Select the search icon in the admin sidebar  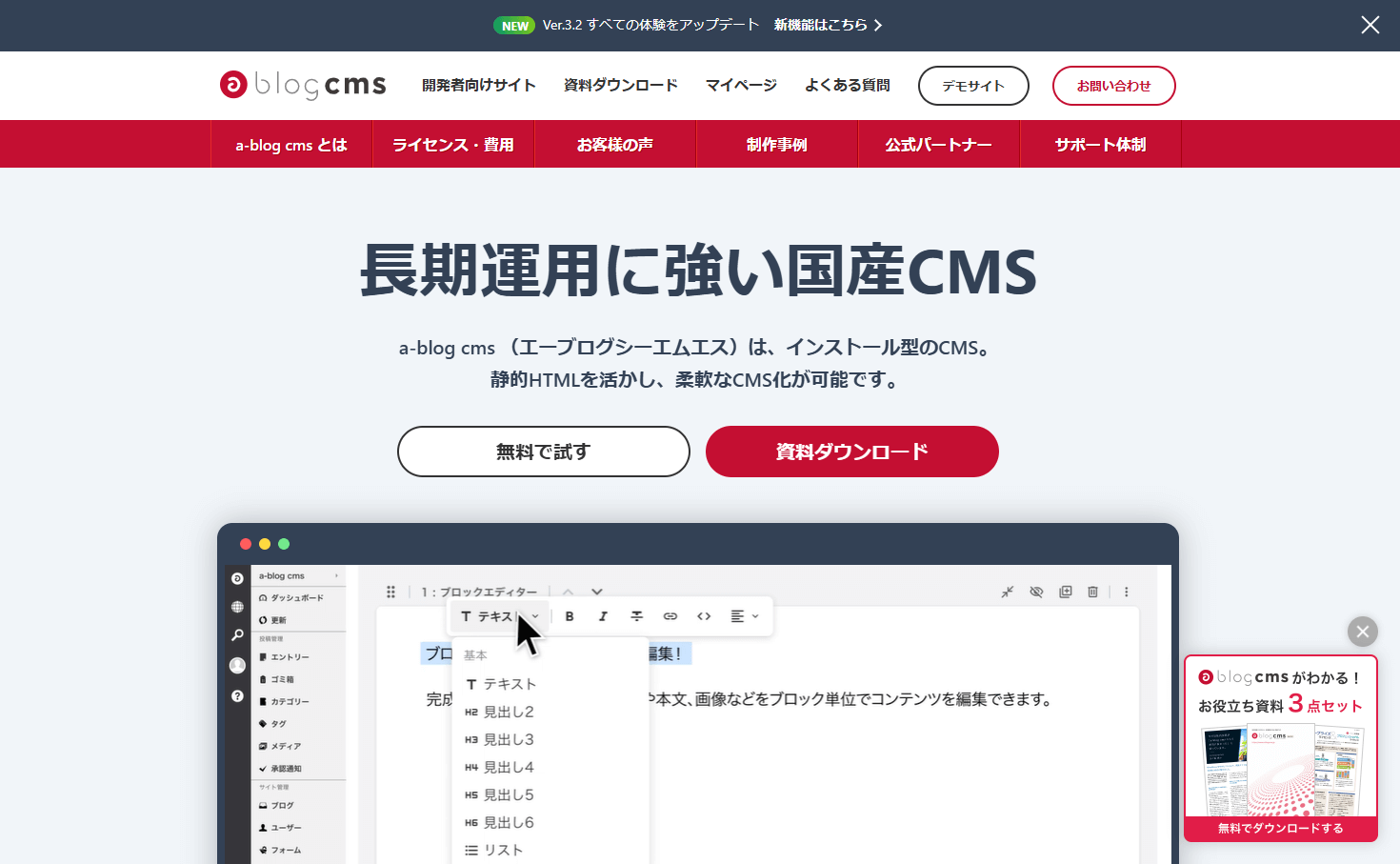point(237,634)
